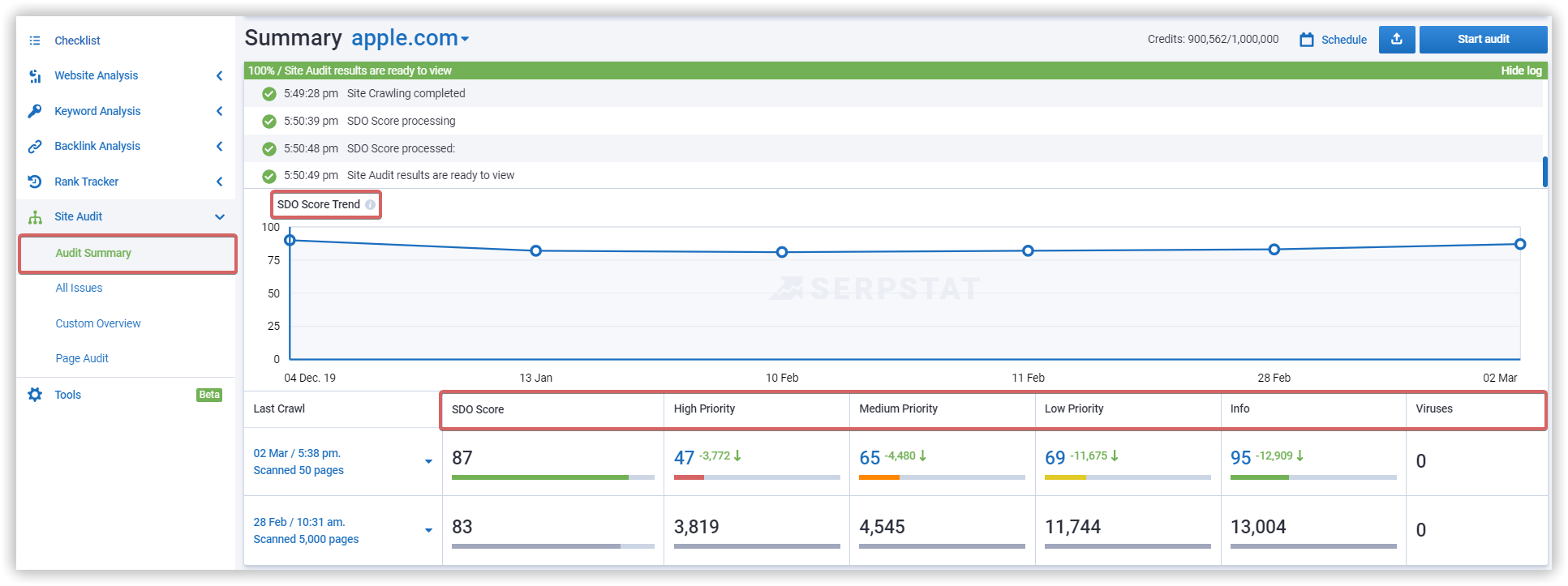The width and height of the screenshot is (1568, 586).
Task: Click High Priority decrease arrow icon
Action: tap(737, 456)
